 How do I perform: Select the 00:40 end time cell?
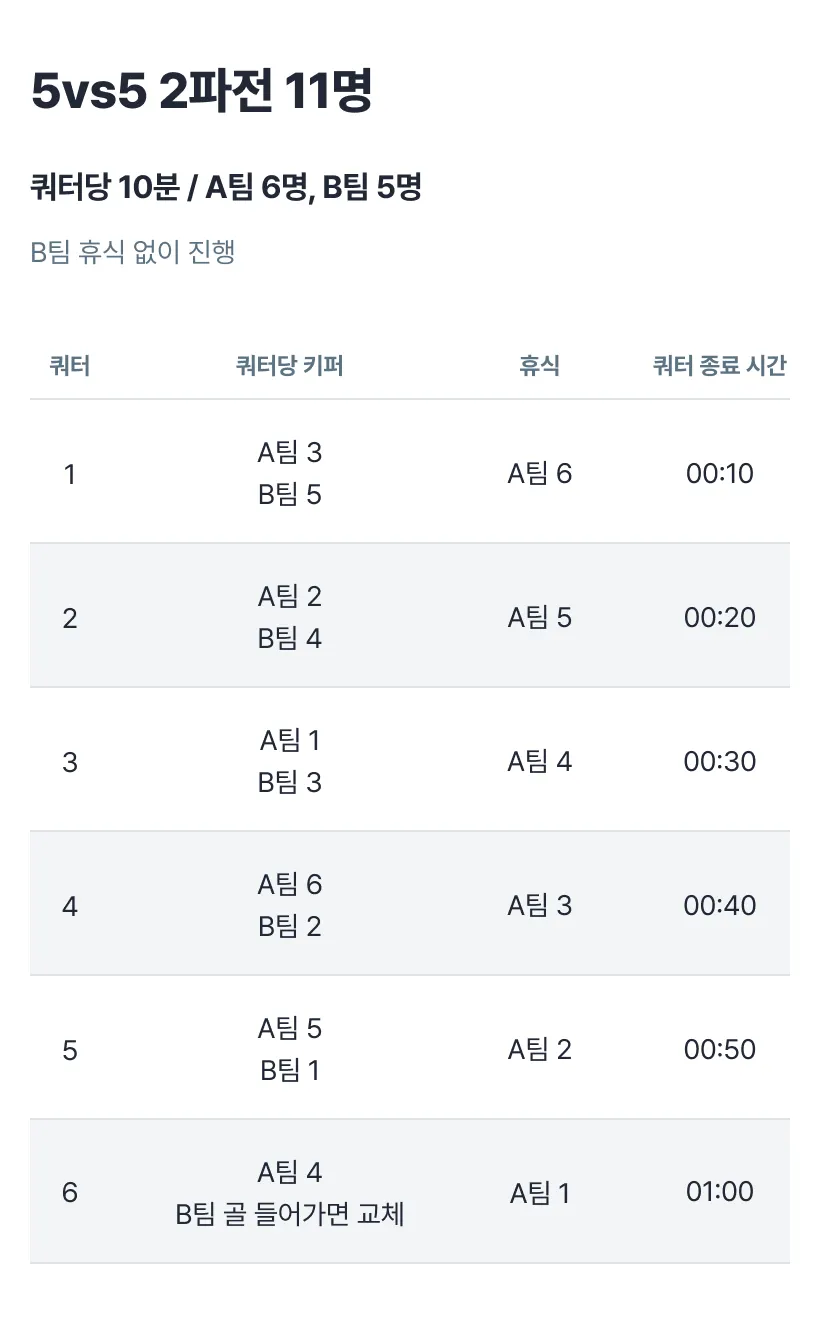(720, 905)
